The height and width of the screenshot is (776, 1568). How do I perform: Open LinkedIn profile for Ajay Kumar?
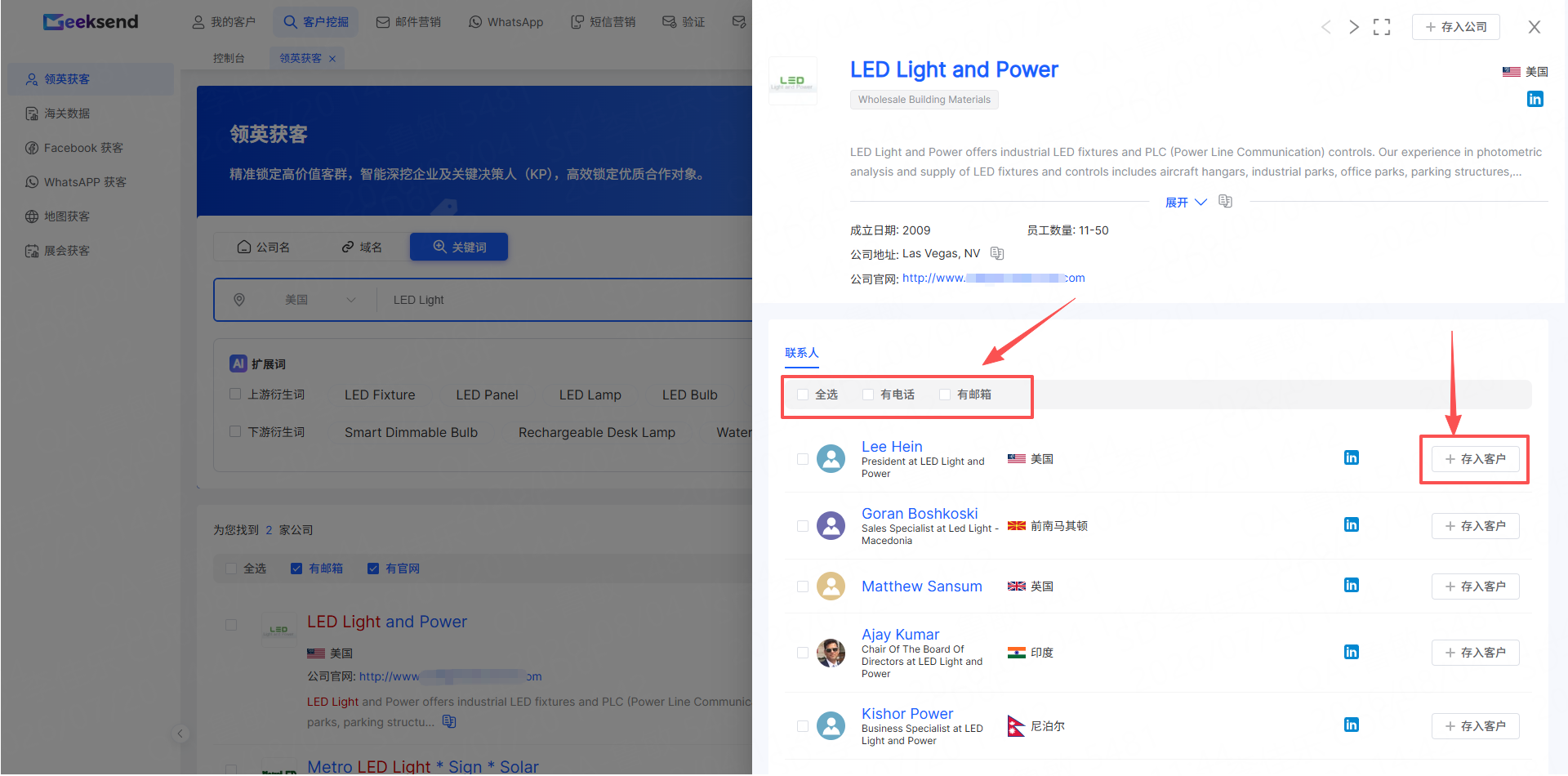1351,652
